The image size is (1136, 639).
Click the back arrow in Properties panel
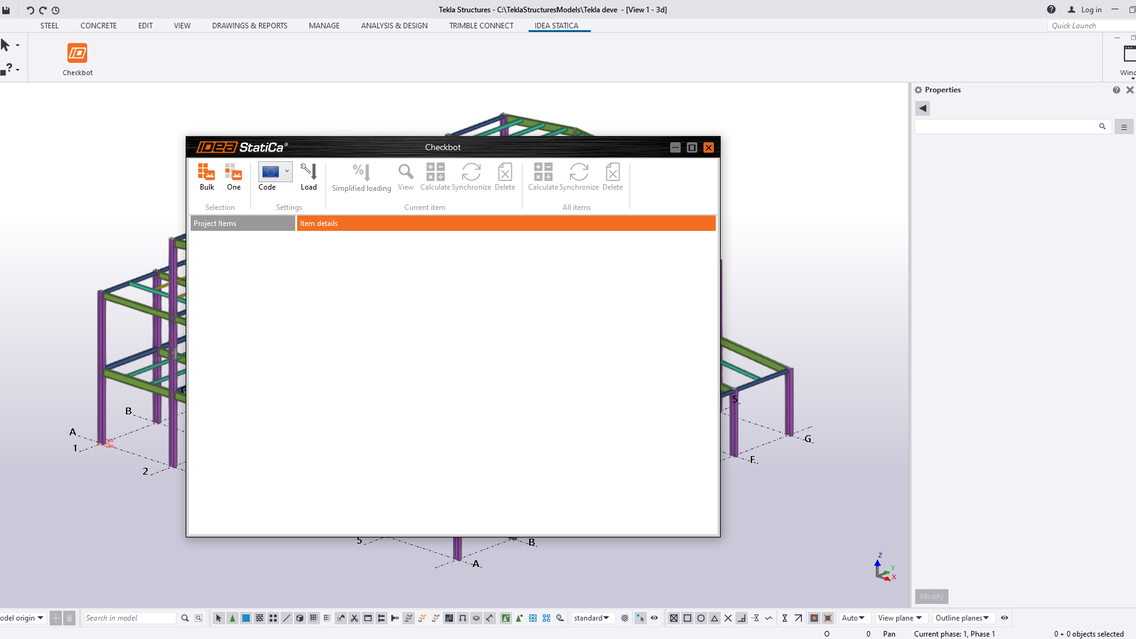click(922, 108)
